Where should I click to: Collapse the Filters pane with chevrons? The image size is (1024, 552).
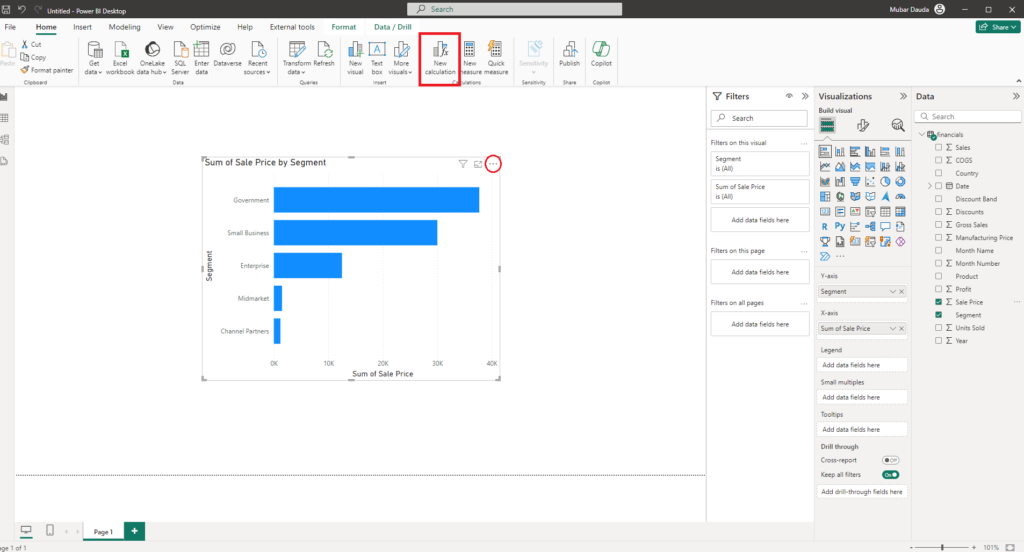pyautogui.click(x=805, y=96)
